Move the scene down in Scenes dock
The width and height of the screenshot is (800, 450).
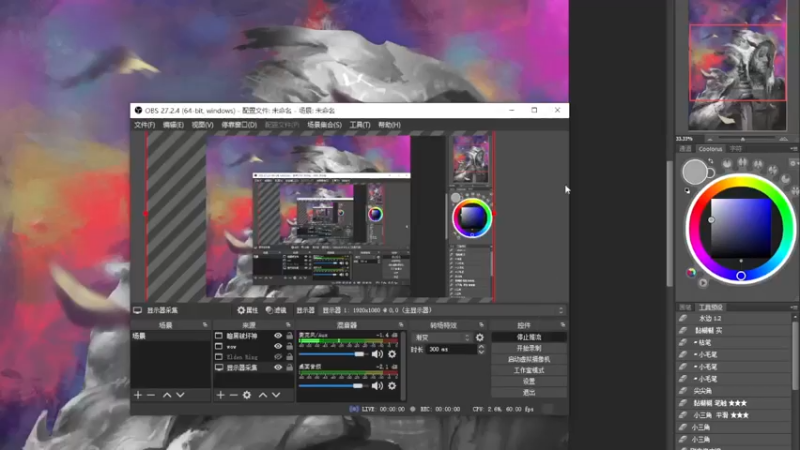(x=180, y=395)
